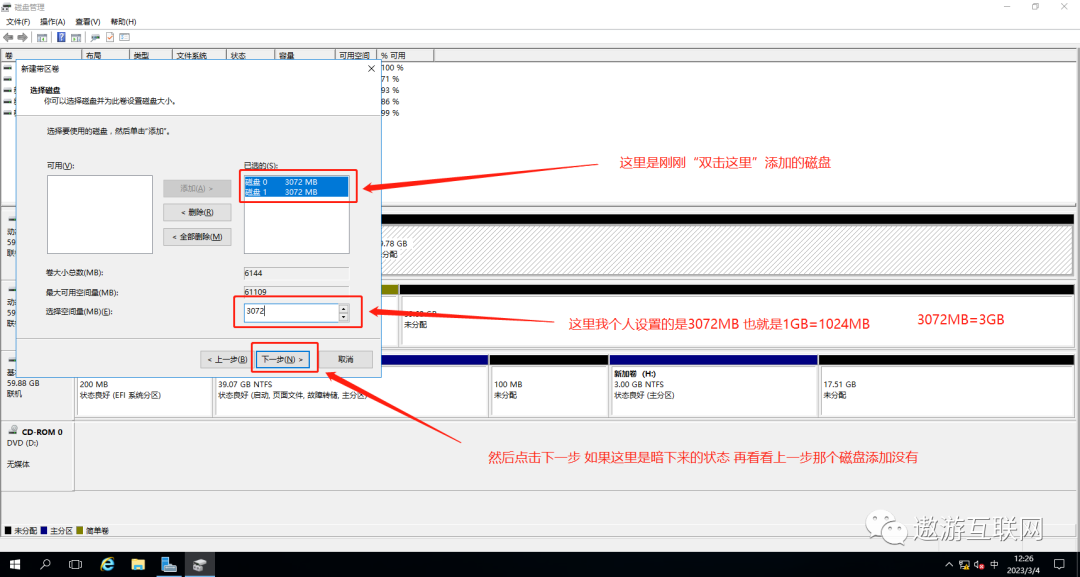Click the Forward arrow toolbar icon

(23, 37)
